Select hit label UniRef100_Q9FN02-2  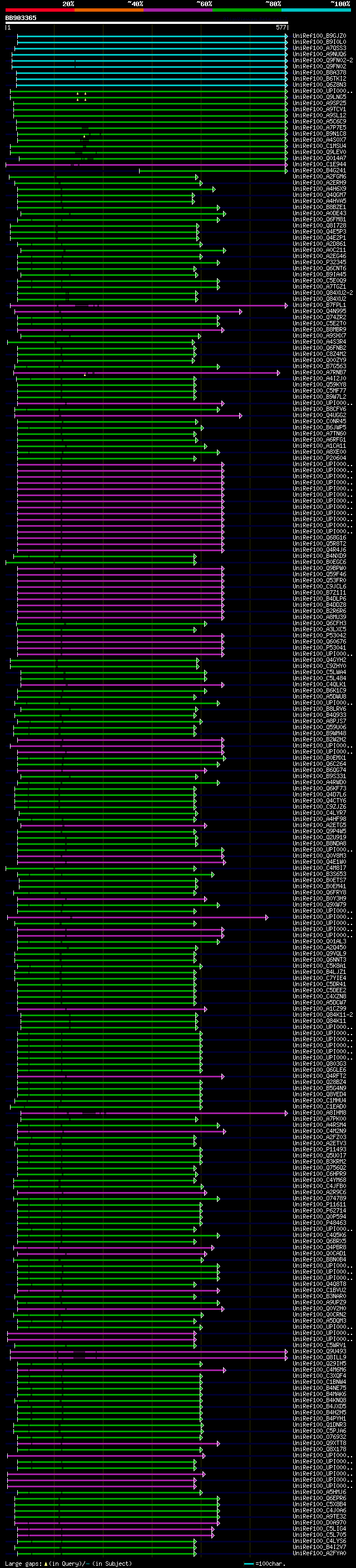[323, 60]
